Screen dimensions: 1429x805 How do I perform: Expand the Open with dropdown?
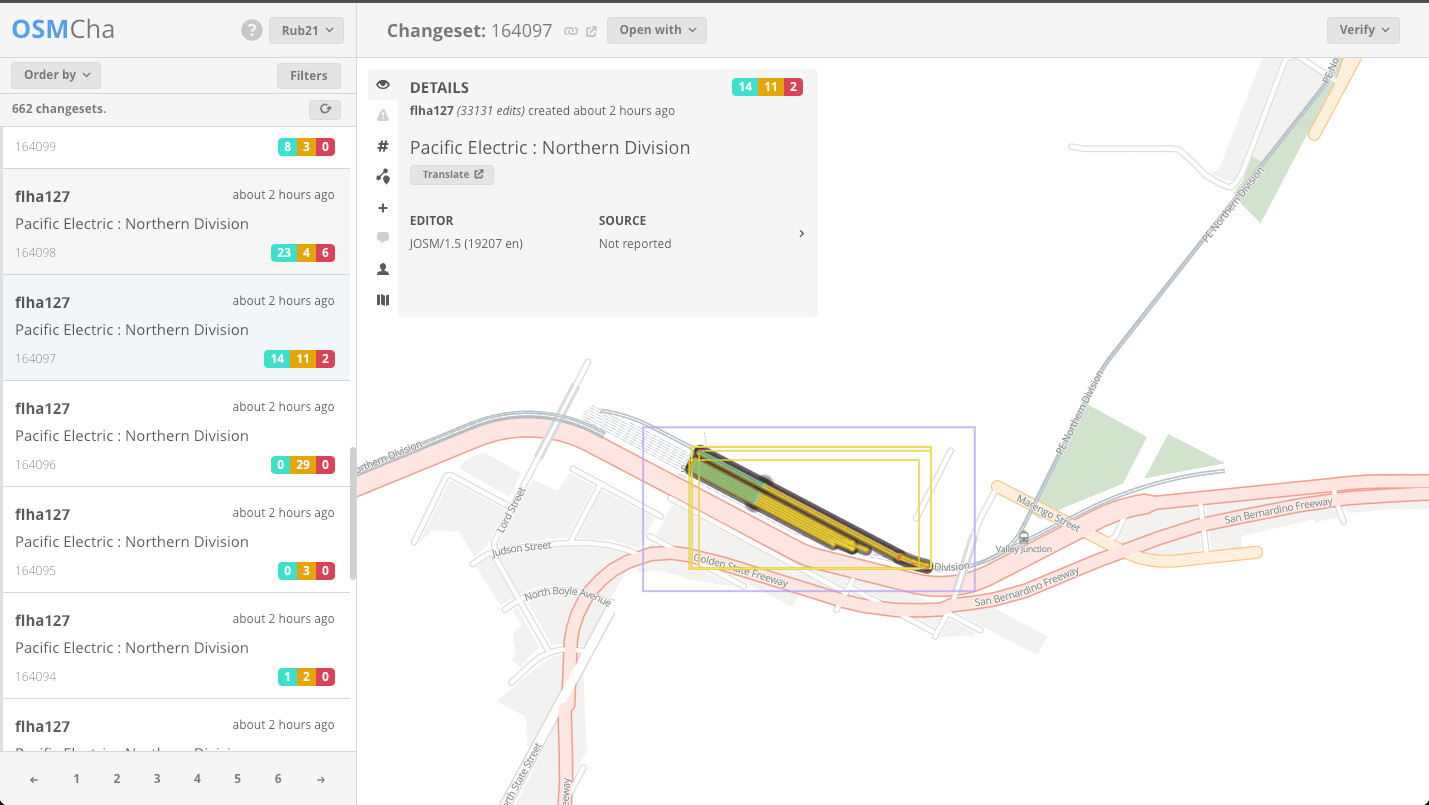[x=656, y=30]
